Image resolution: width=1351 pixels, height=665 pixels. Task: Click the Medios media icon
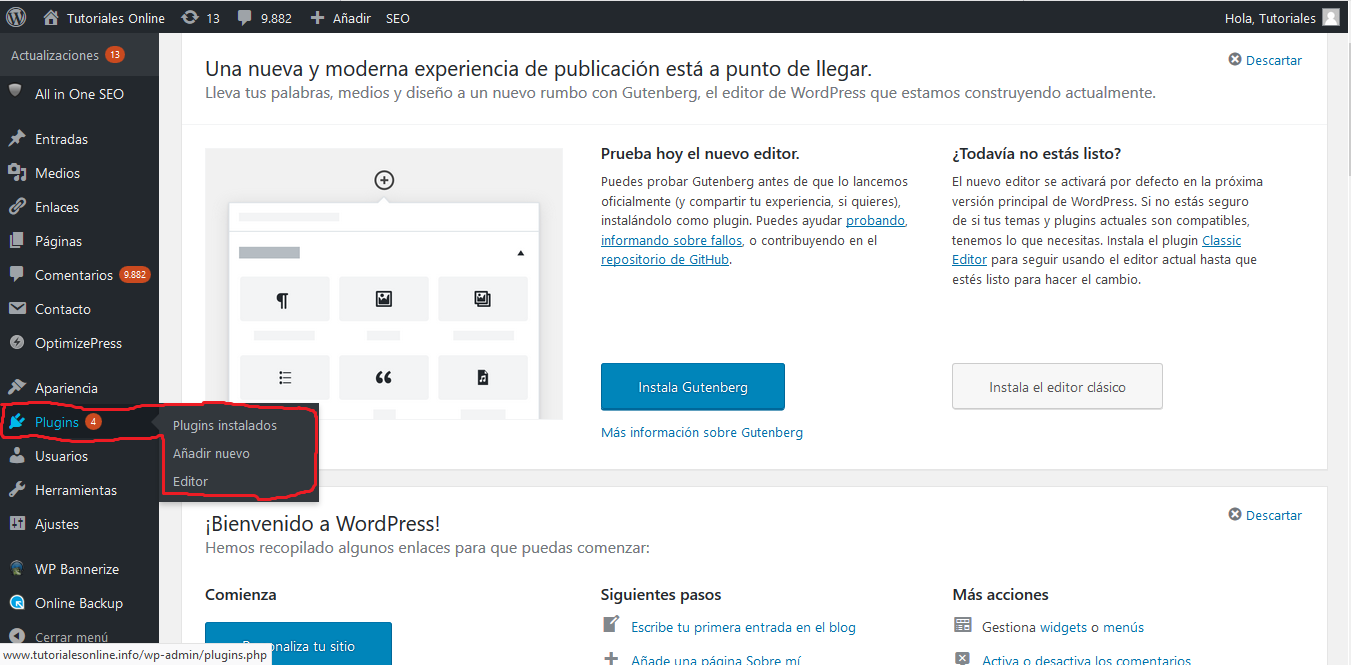point(17,173)
